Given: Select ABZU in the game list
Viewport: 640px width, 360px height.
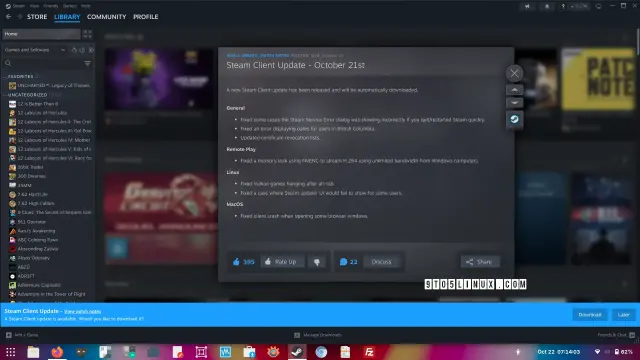Looking at the screenshot, I should point(20,267).
